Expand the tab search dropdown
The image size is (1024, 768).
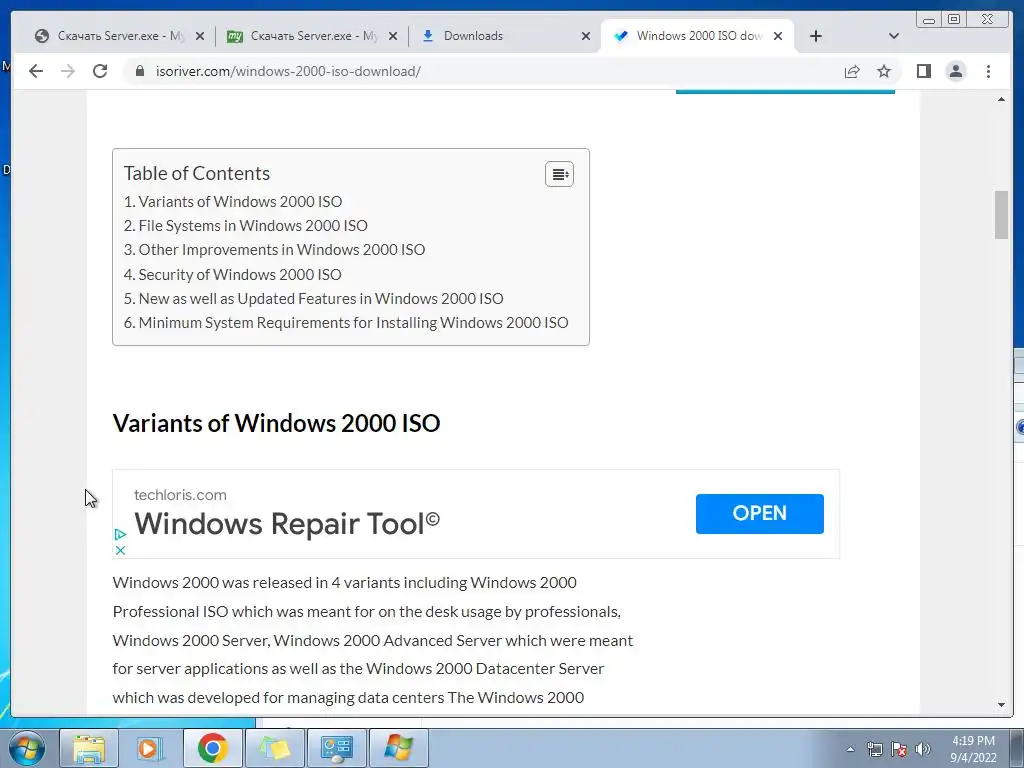click(894, 36)
